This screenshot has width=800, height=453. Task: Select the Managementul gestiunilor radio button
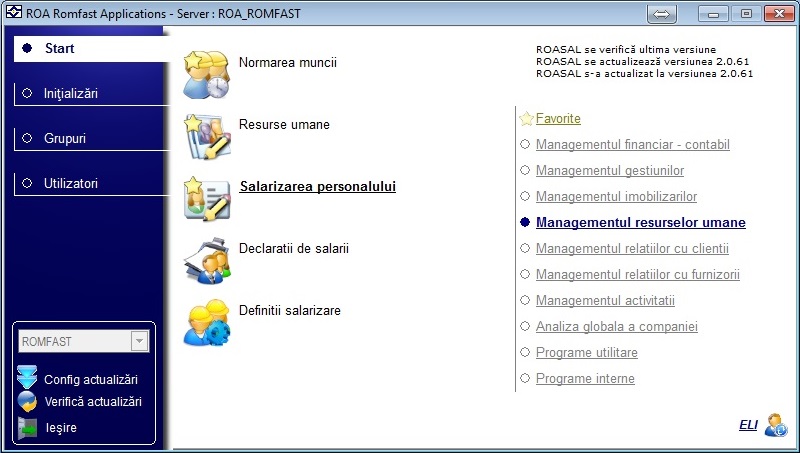(x=525, y=170)
